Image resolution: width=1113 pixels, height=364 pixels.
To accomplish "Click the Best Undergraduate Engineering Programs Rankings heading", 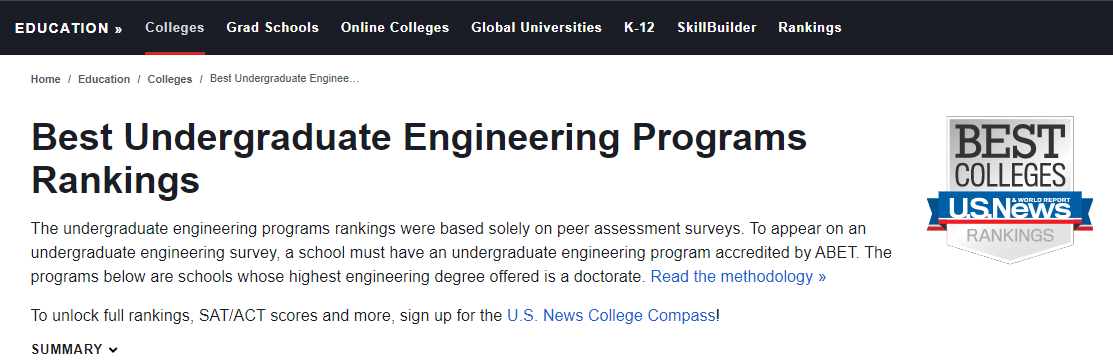I will click(x=420, y=158).
